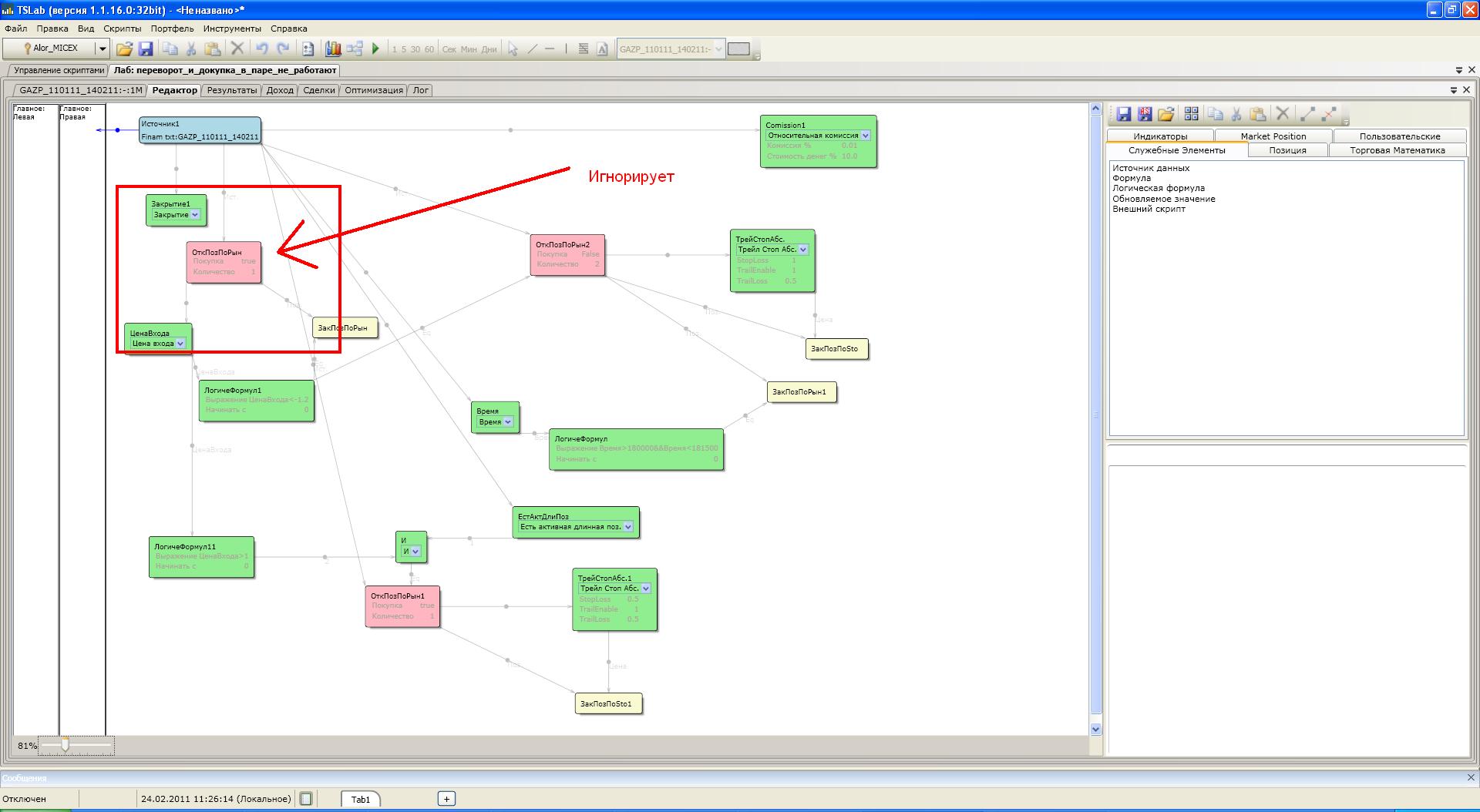
Task: Click the connect blocks link icon
Action: point(1307,114)
